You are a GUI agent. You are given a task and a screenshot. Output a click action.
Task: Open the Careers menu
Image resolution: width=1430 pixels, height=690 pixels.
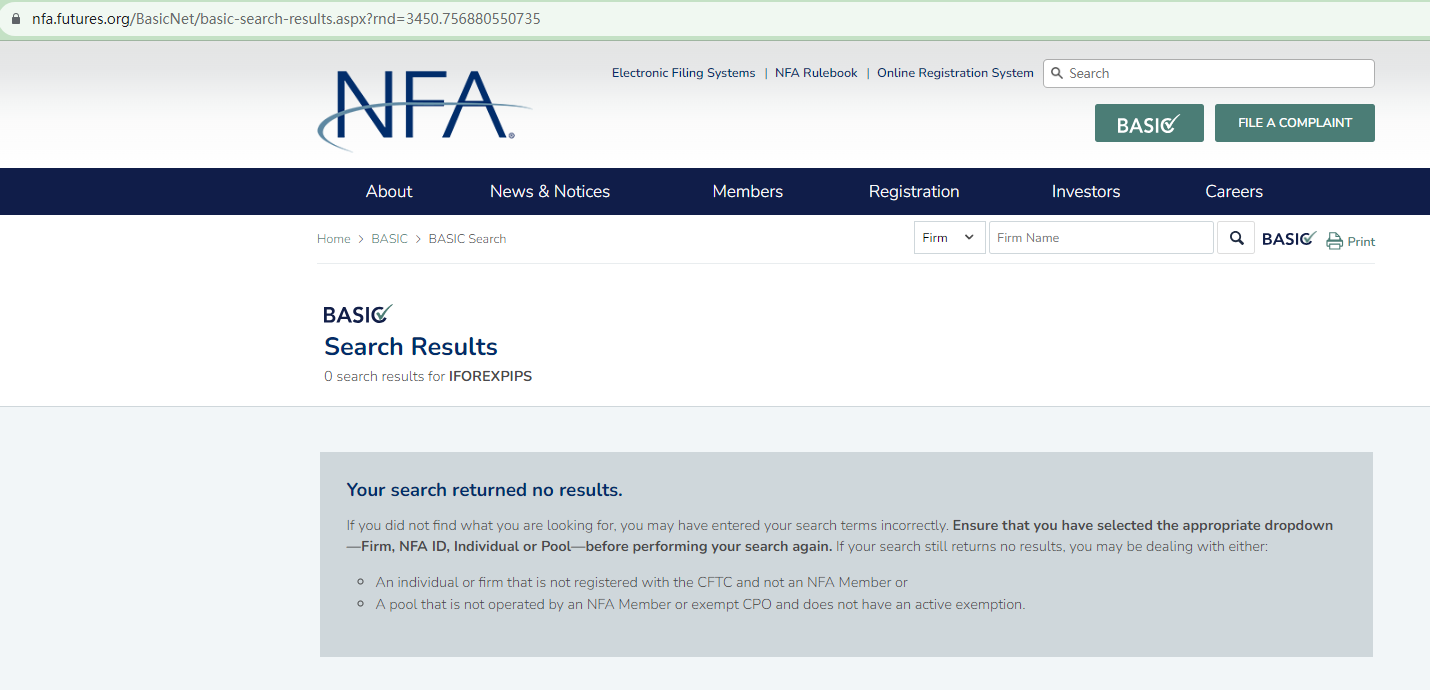[x=1234, y=191]
